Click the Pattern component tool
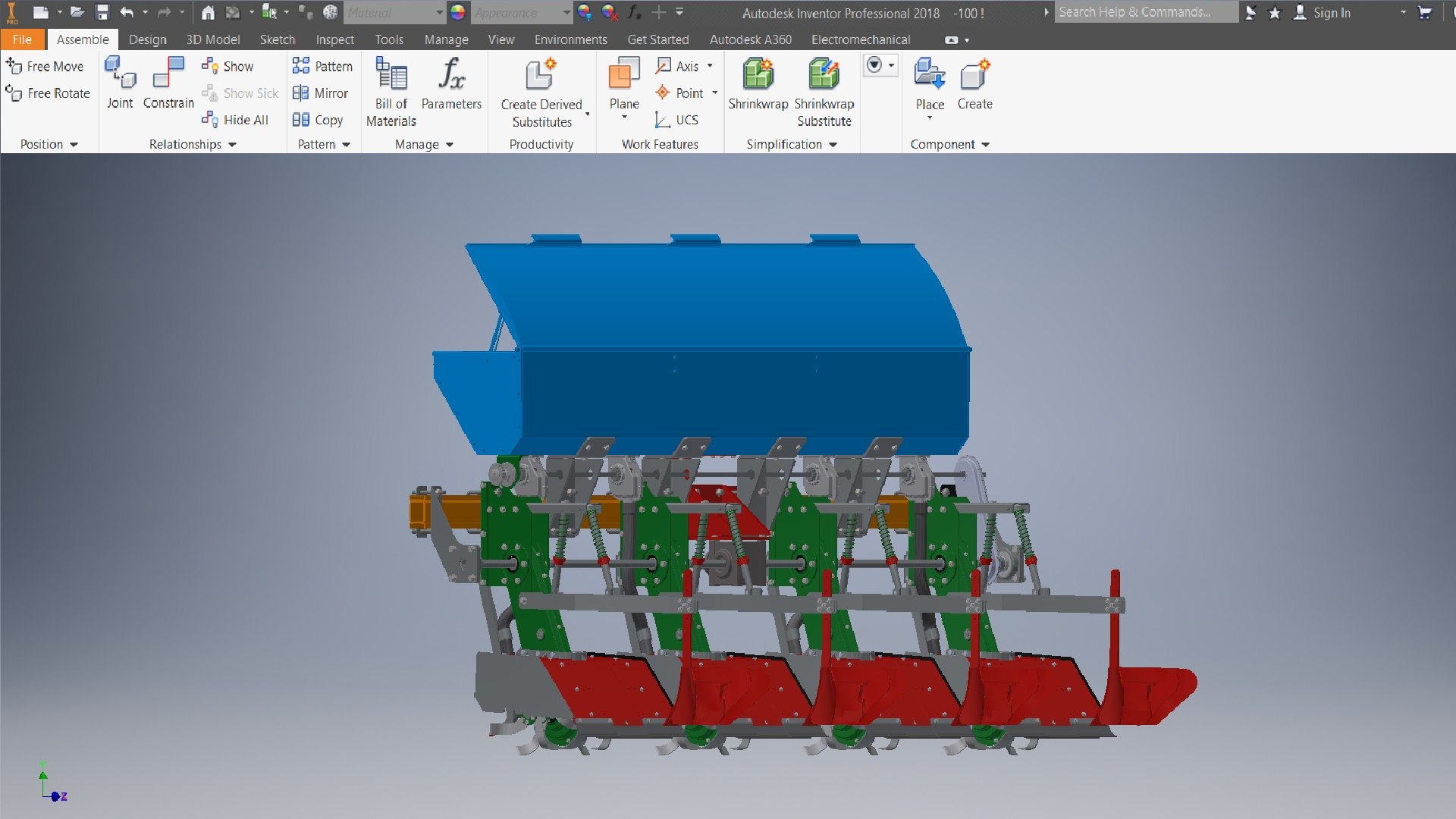1456x819 pixels. 322,67
